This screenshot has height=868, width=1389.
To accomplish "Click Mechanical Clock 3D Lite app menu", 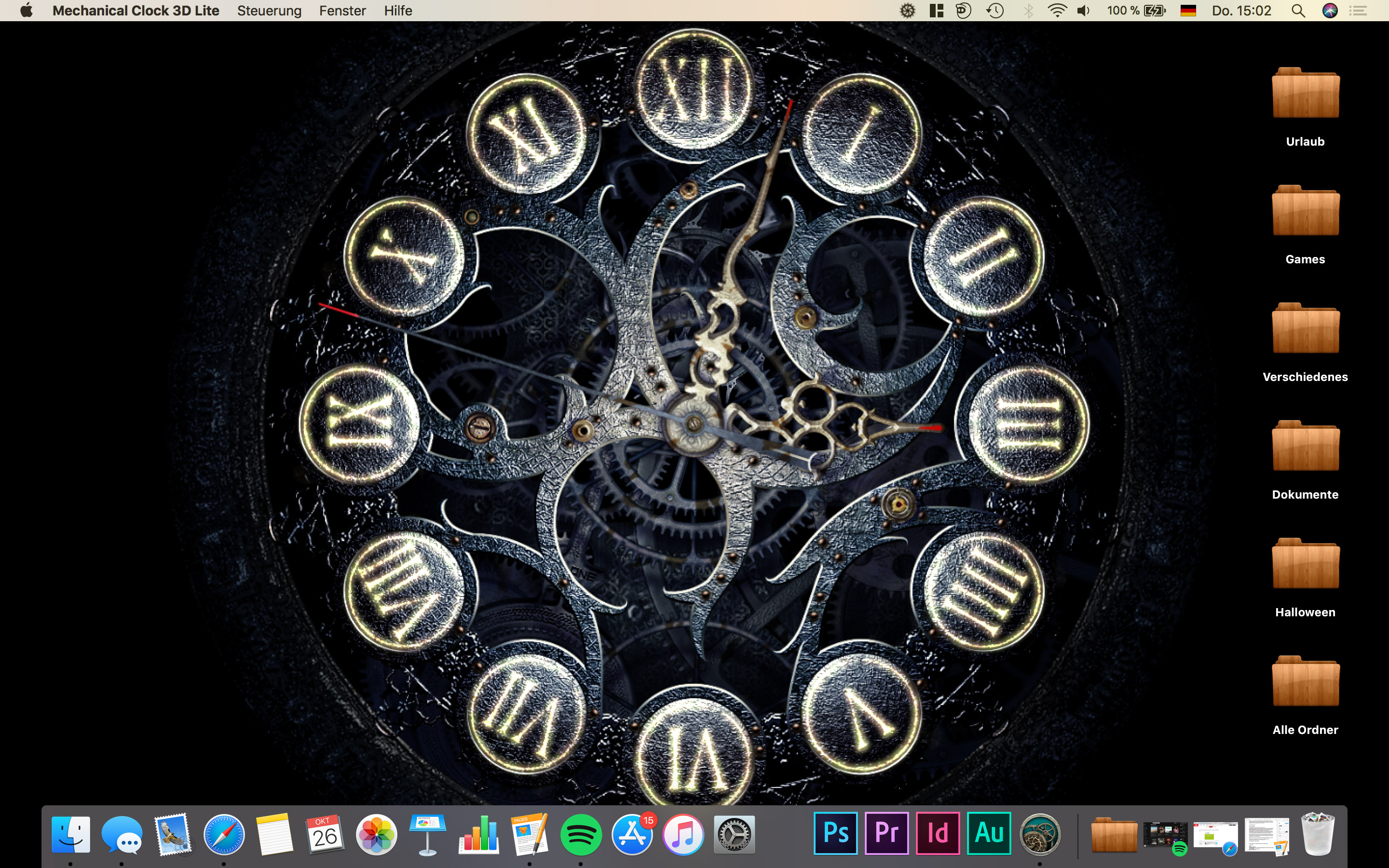I will pyautogui.click(x=136, y=10).
